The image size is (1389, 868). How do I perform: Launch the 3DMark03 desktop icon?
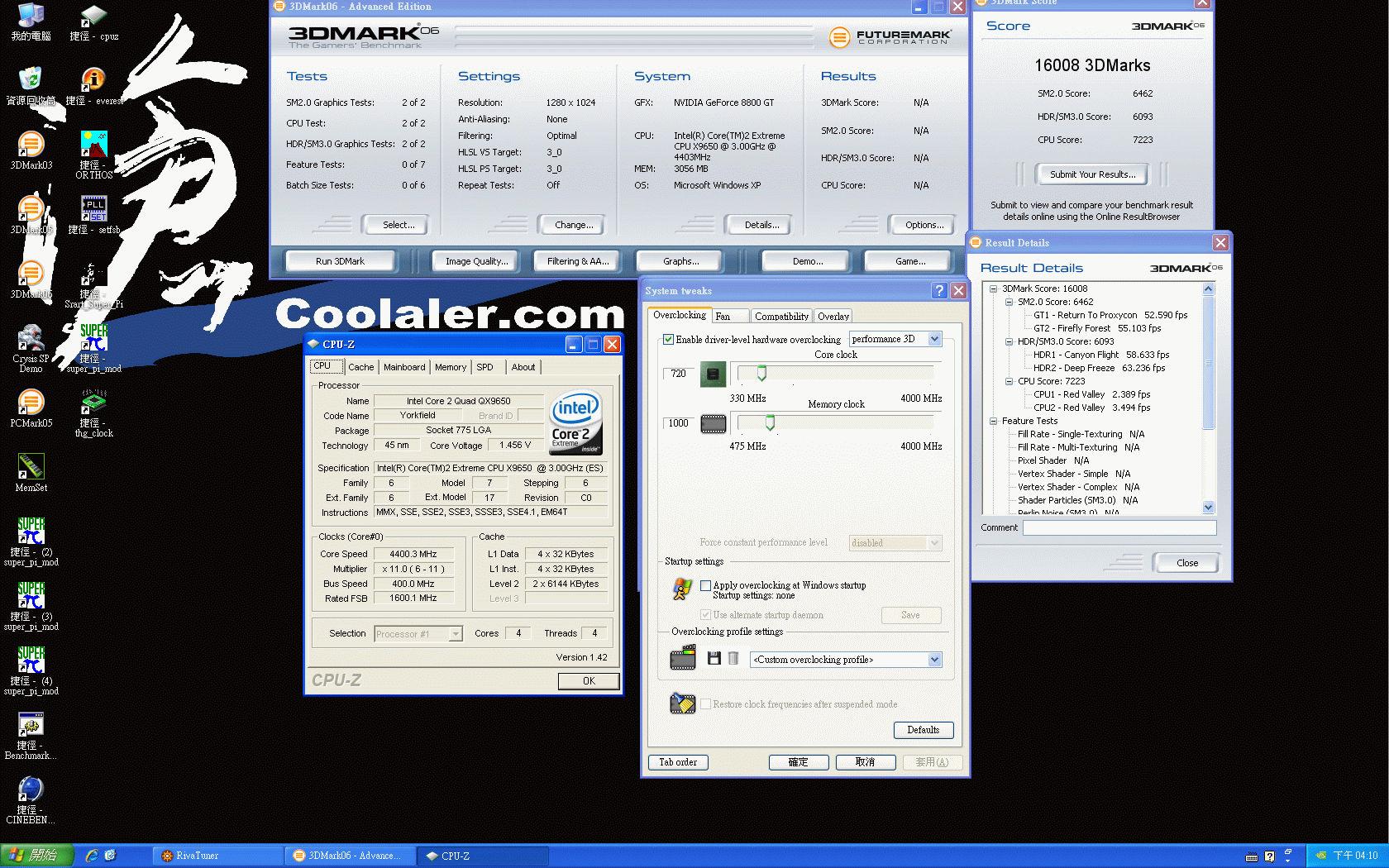click(31, 150)
